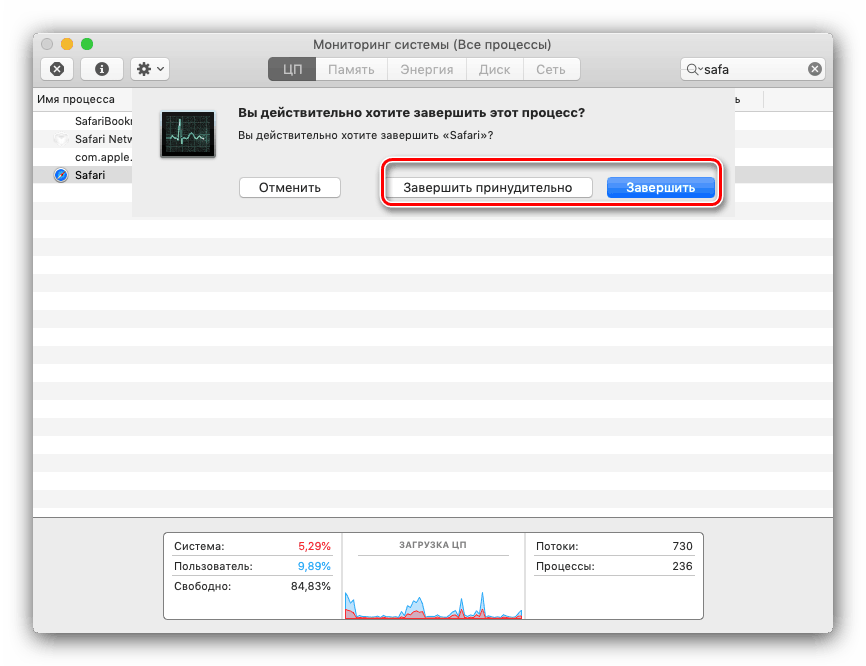Open the search magnifier options dropdown
Viewport: 866px width, 666px height.
(x=694, y=69)
